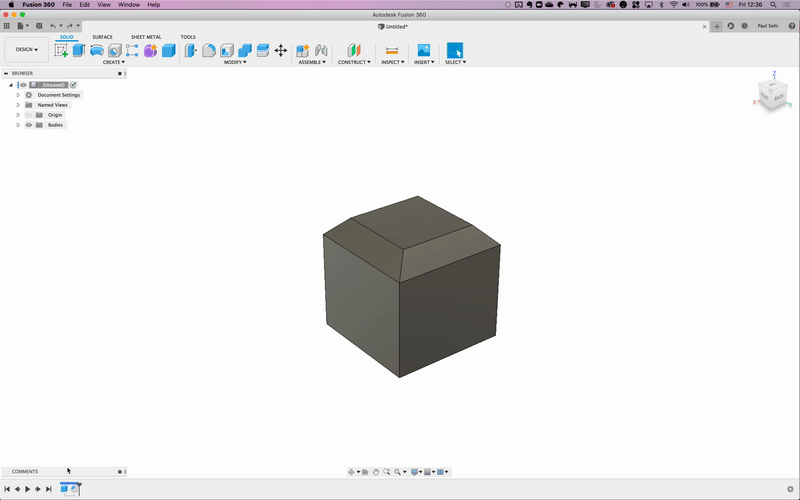Select the Rectangular Pattern tool
Viewport: 800px width, 500px height.
tap(132, 50)
